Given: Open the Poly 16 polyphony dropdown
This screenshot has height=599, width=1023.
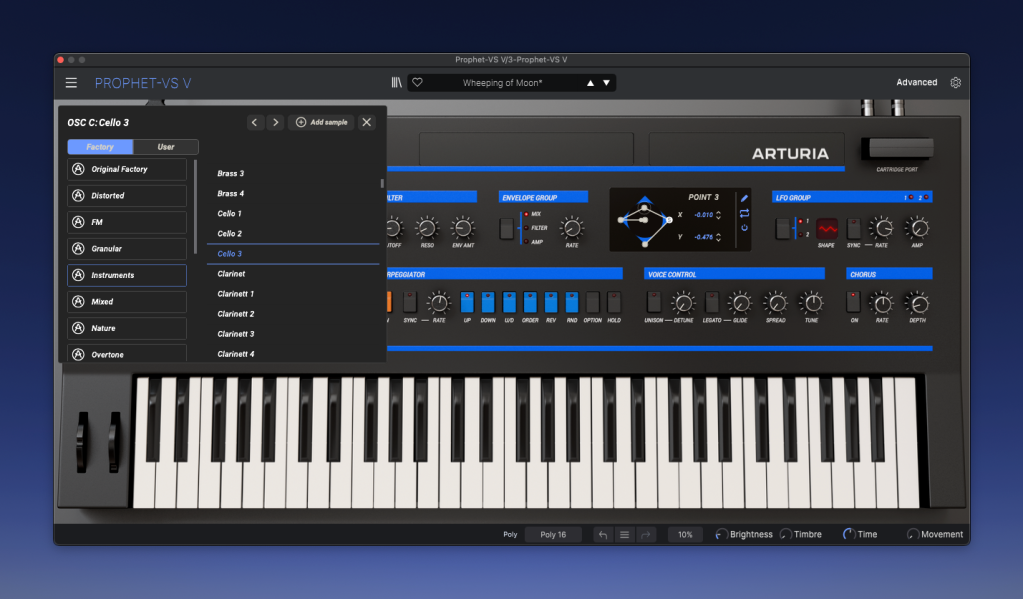Looking at the screenshot, I should [553, 535].
